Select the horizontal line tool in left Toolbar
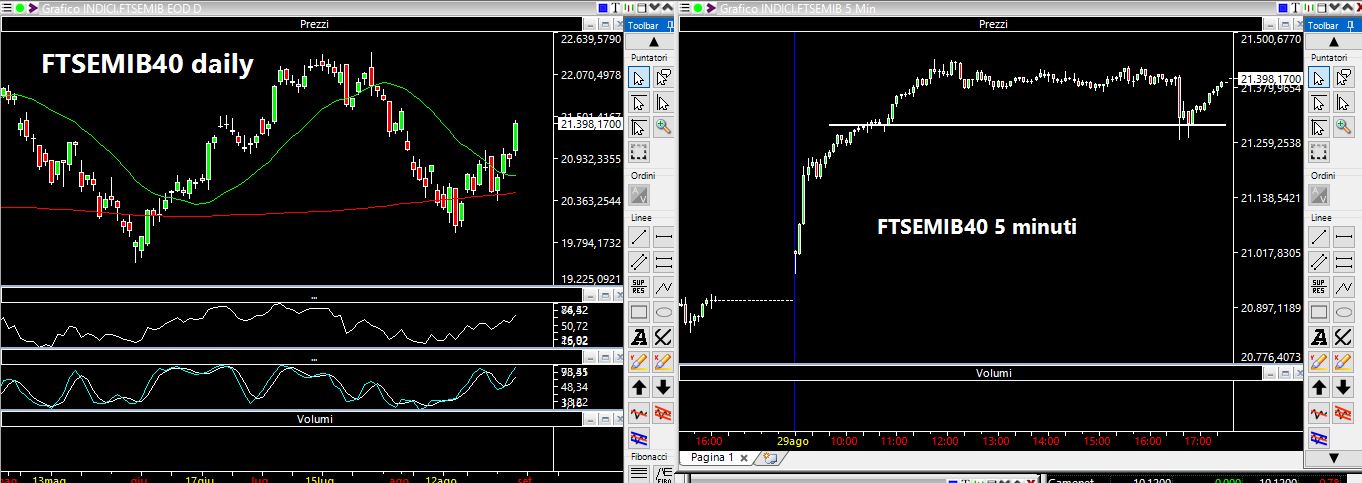Viewport: 1362px width, 483px height. pyautogui.click(x=662, y=237)
